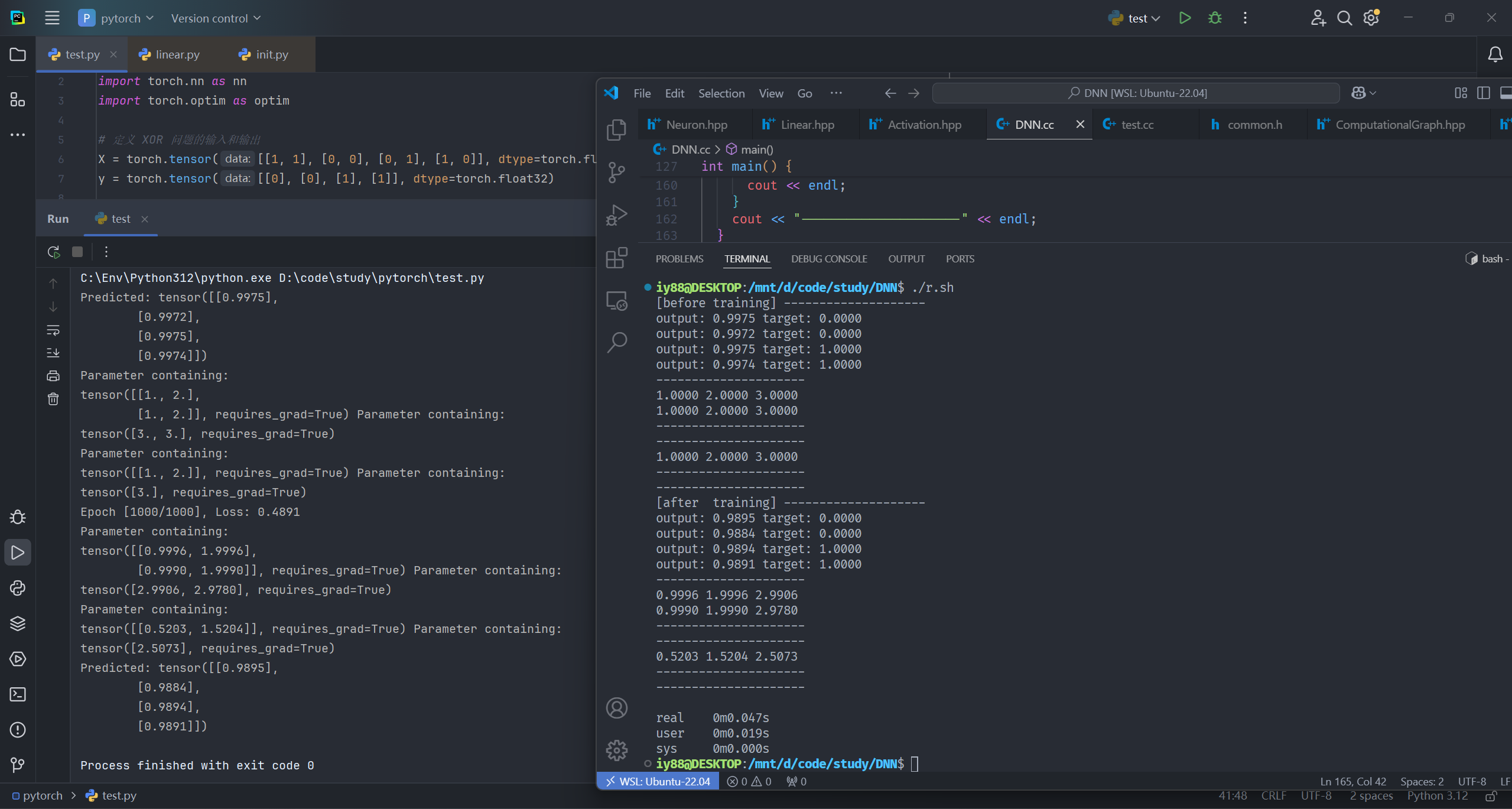Viewport: 1512px width, 809px height.
Task: Click the trash icon to clear run output
Action: point(53,399)
